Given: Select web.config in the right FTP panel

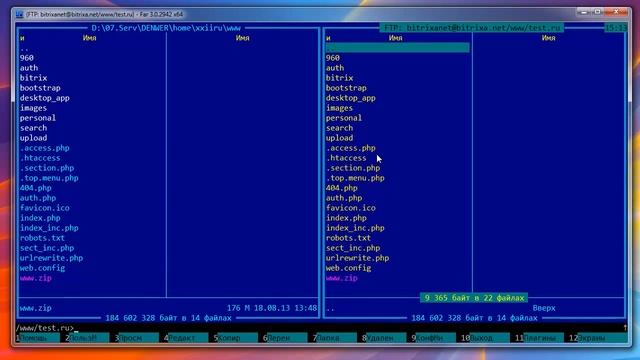Looking at the screenshot, I should (x=348, y=268).
